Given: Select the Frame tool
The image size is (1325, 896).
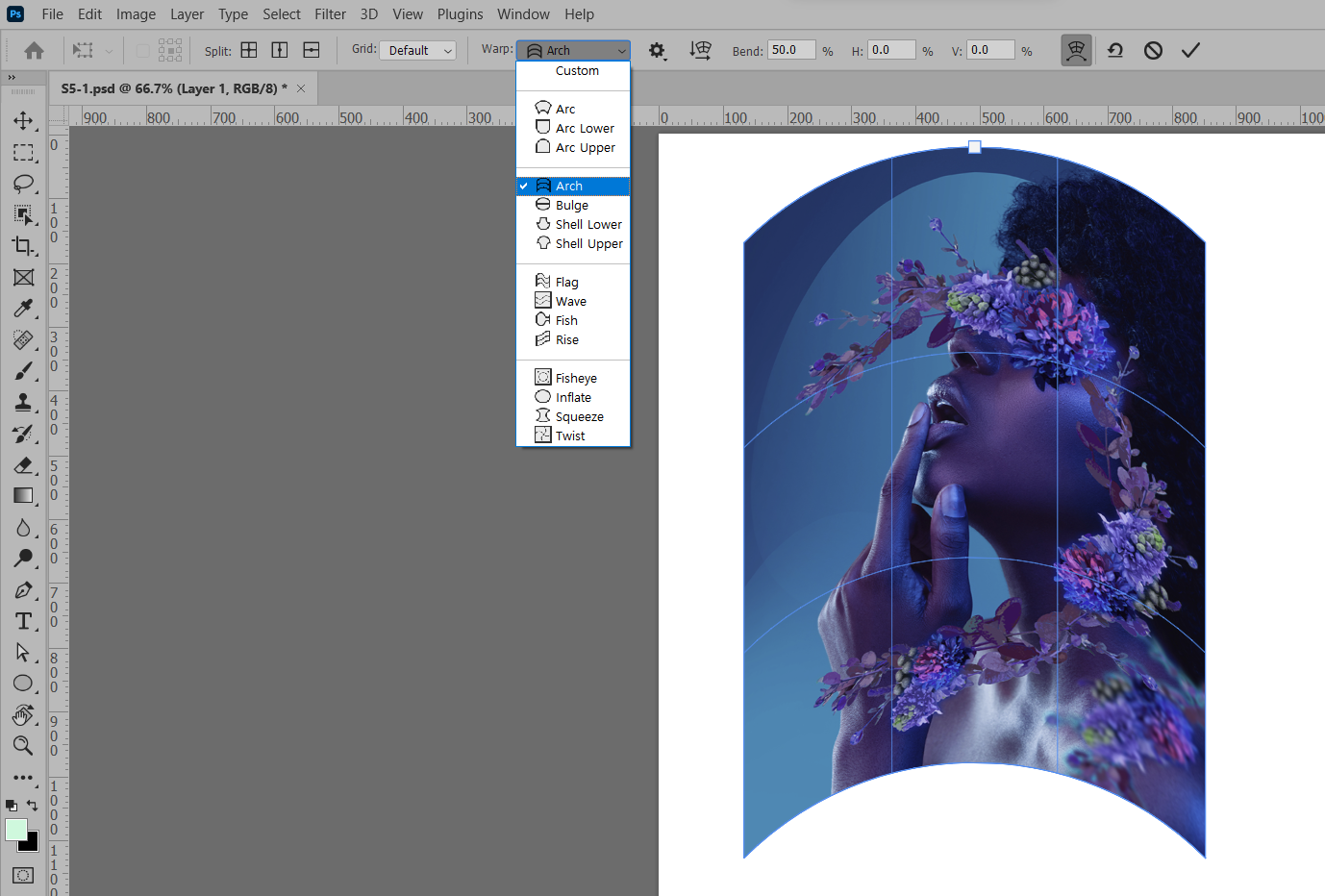Looking at the screenshot, I should [23, 277].
